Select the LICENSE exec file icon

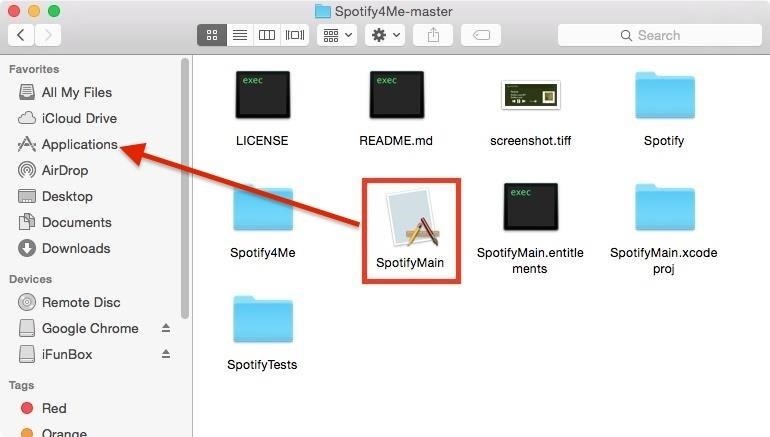click(263, 95)
